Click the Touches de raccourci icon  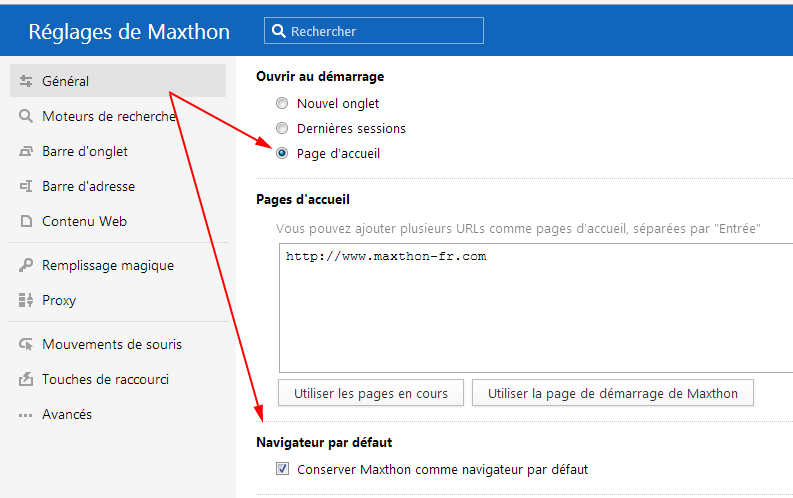click(26, 379)
